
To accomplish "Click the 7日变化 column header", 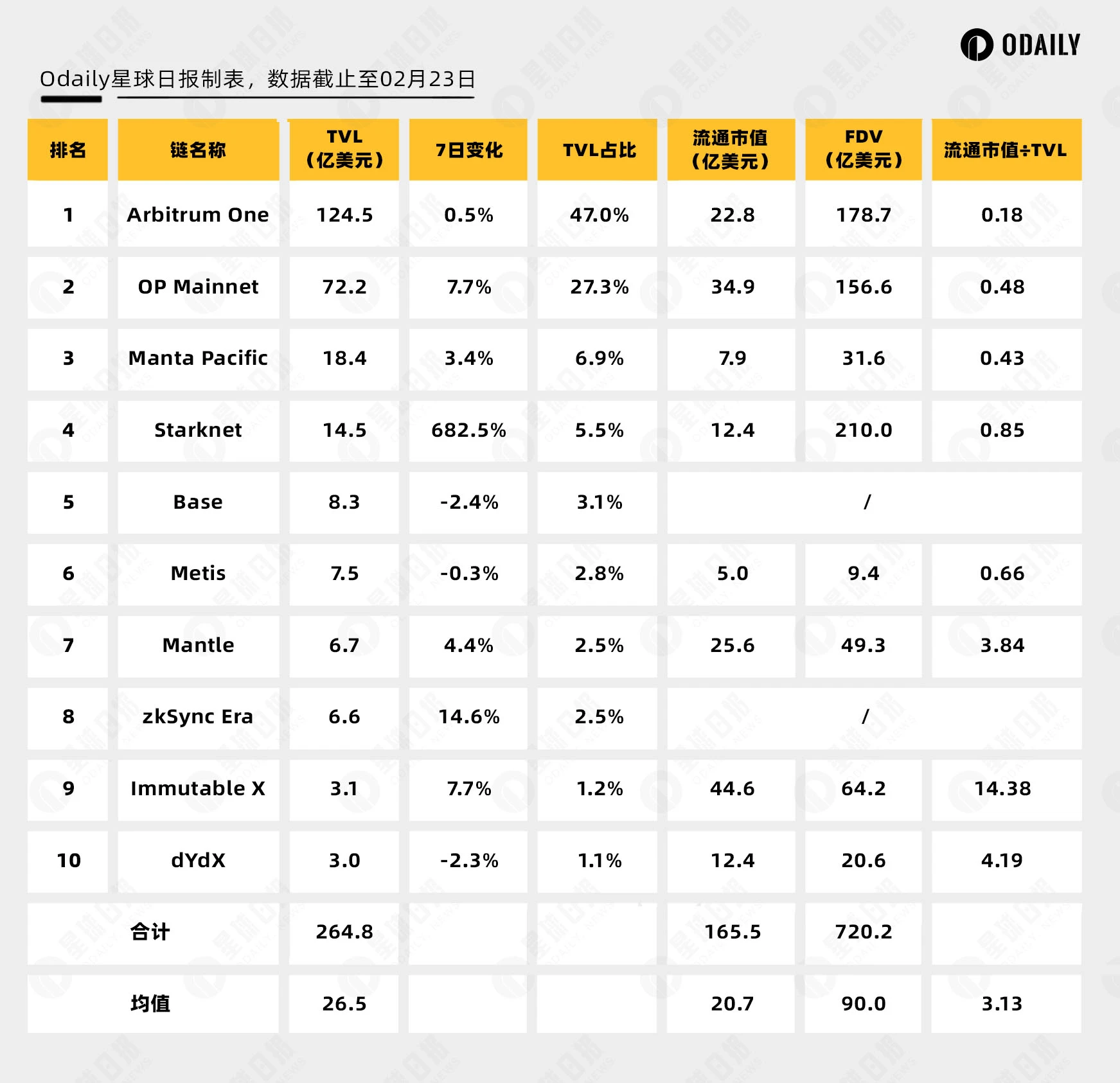I will click(x=468, y=150).
